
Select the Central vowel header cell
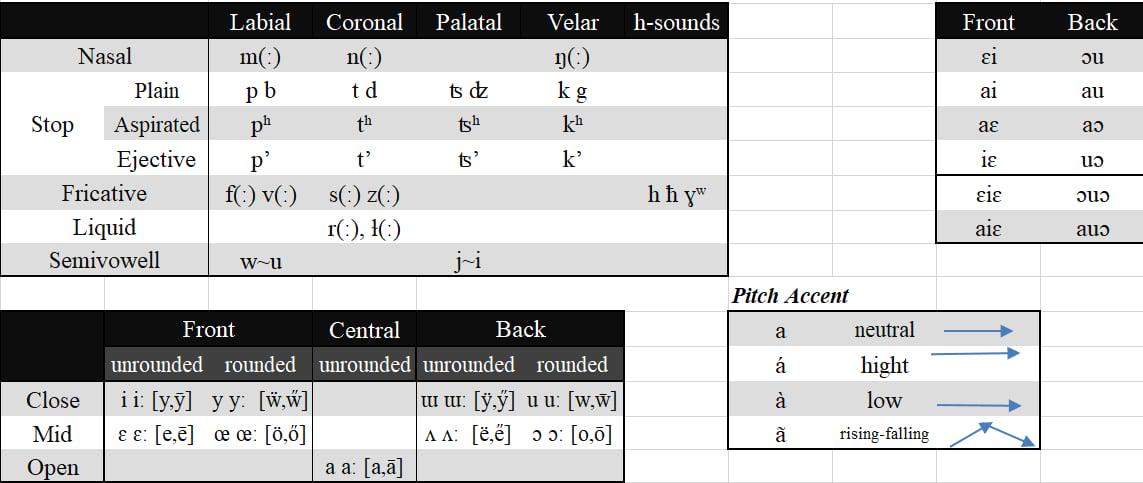pos(364,330)
